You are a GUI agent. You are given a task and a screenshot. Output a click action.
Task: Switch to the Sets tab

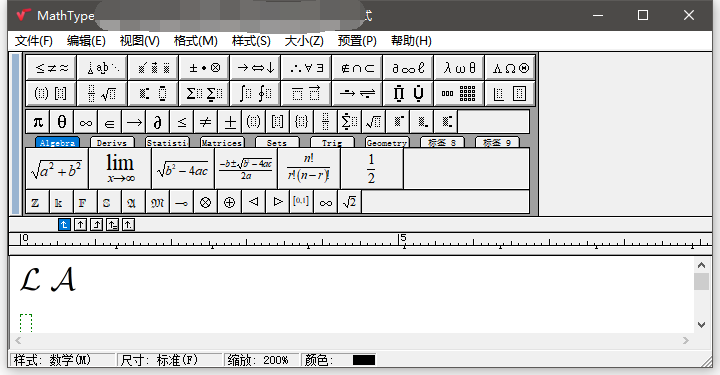(277, 142)
